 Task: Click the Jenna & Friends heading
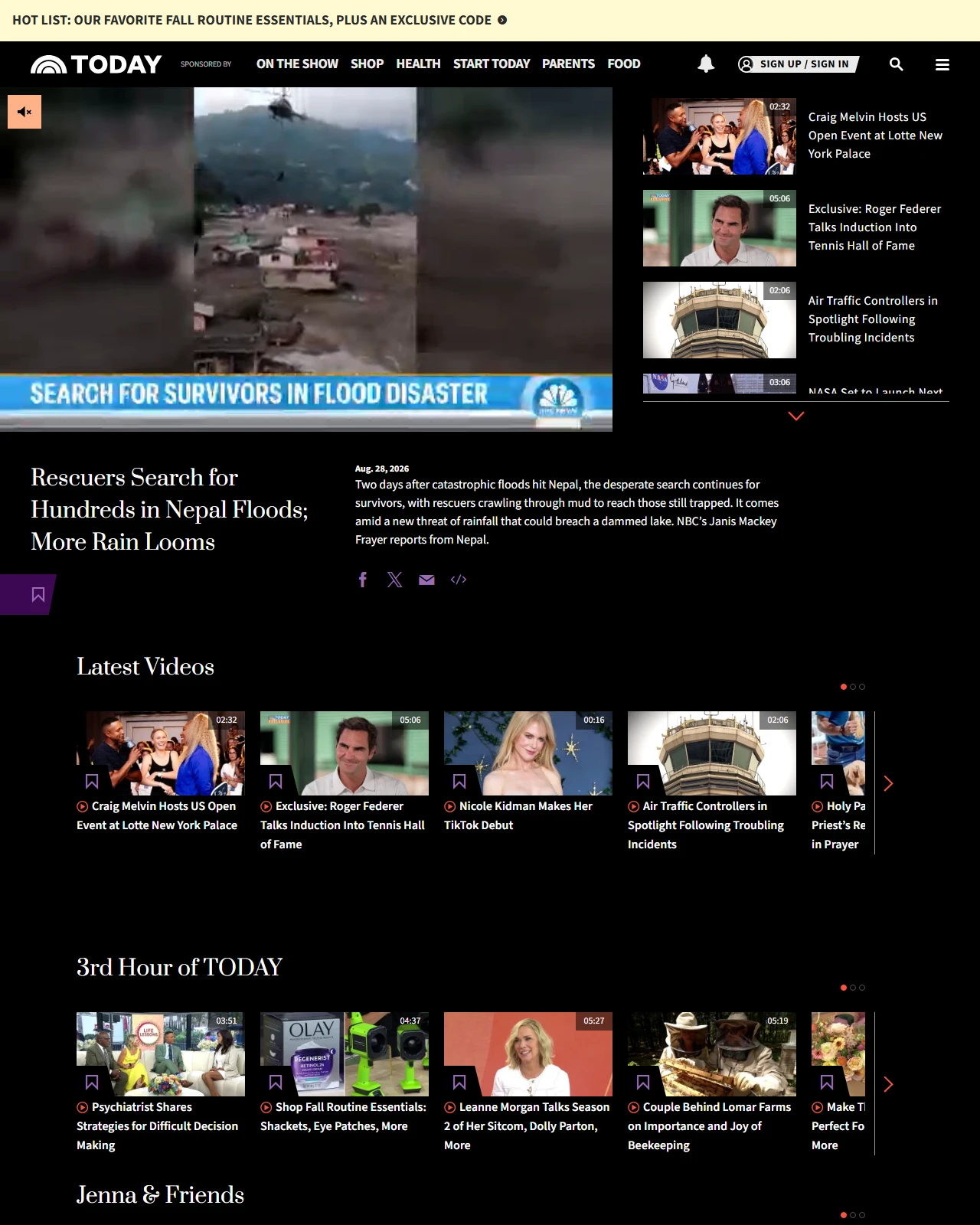tap(160, 1194)
